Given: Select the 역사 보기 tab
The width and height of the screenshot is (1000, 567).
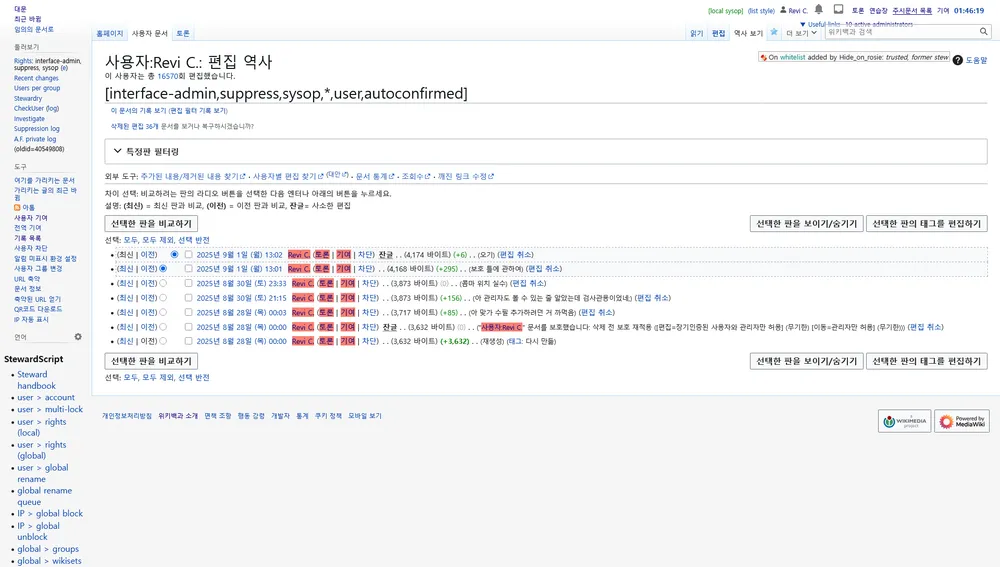Looking at the screenshot, I should click(748, 33).
